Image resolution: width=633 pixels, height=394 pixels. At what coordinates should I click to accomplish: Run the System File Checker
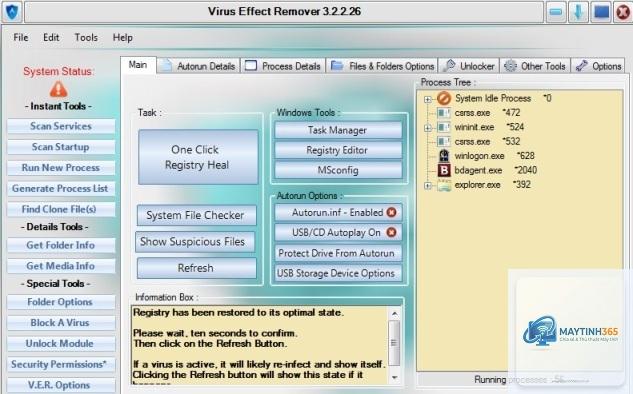tap(196, 215)
